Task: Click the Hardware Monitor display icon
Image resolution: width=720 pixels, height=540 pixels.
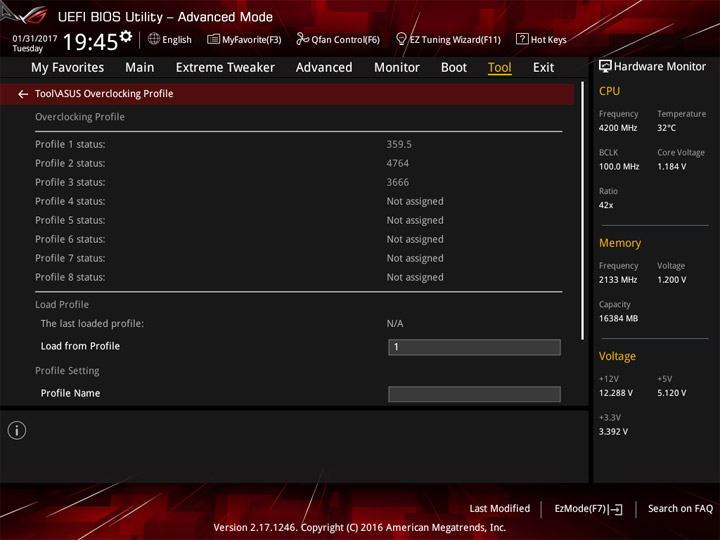Action: tap(605, 67)
